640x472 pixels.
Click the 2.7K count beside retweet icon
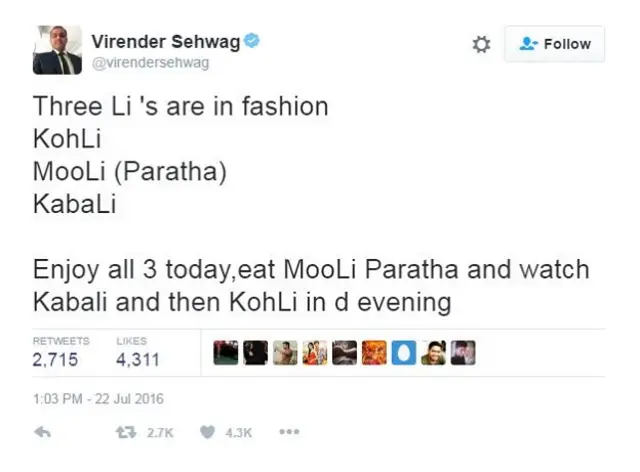(x=160, y=432)
